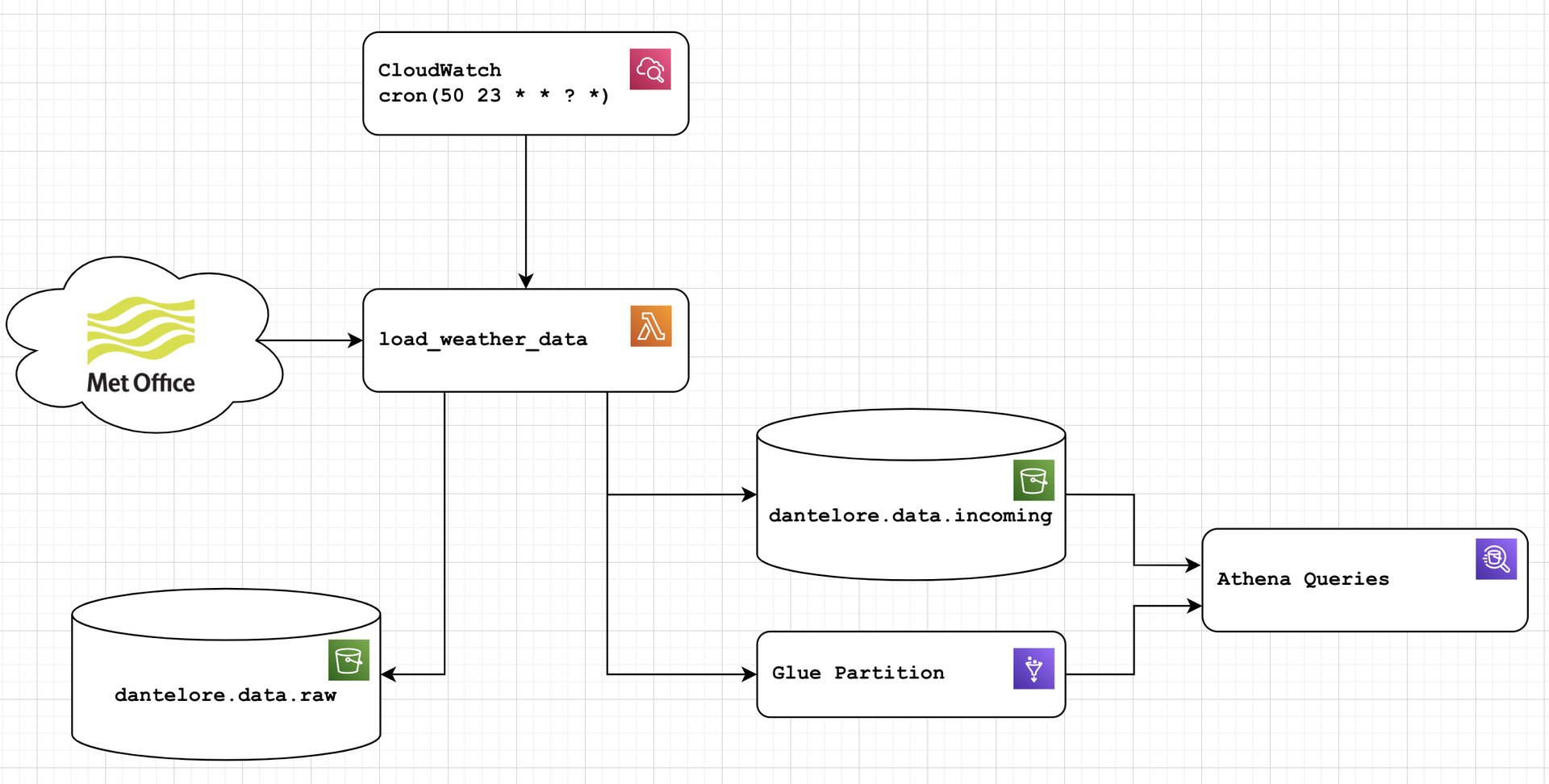Select the "CloudWatch" title text
This screenshot has width=1549, height=784.
440,70
